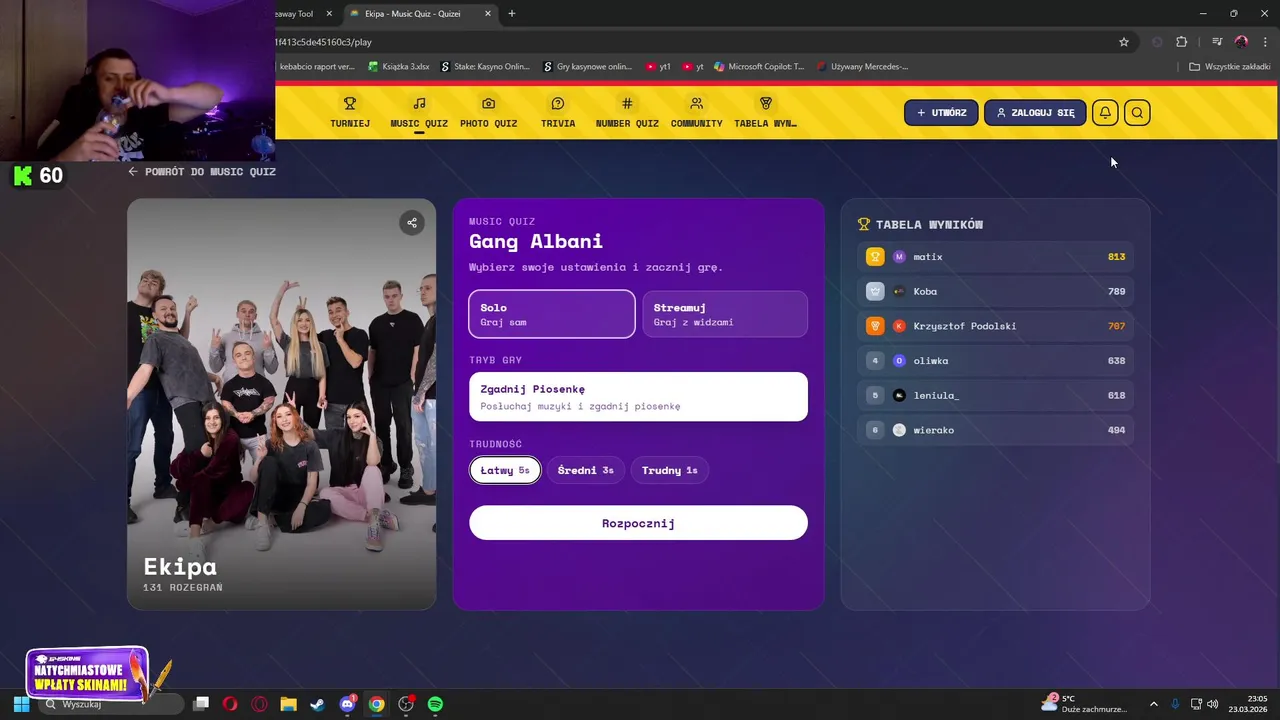This screenshot has width=1280, height=720.
Task: Open the yt1 bookmark
Action: tap(658, 67)
